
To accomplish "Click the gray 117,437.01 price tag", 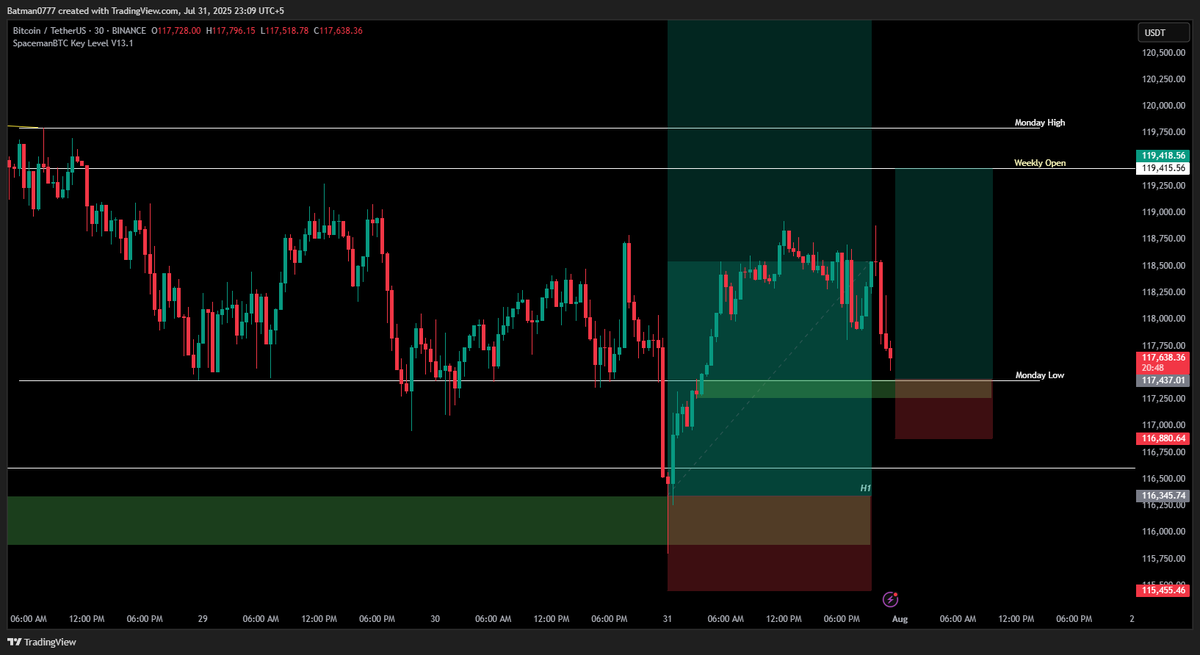I will (x=1162, y=380).
